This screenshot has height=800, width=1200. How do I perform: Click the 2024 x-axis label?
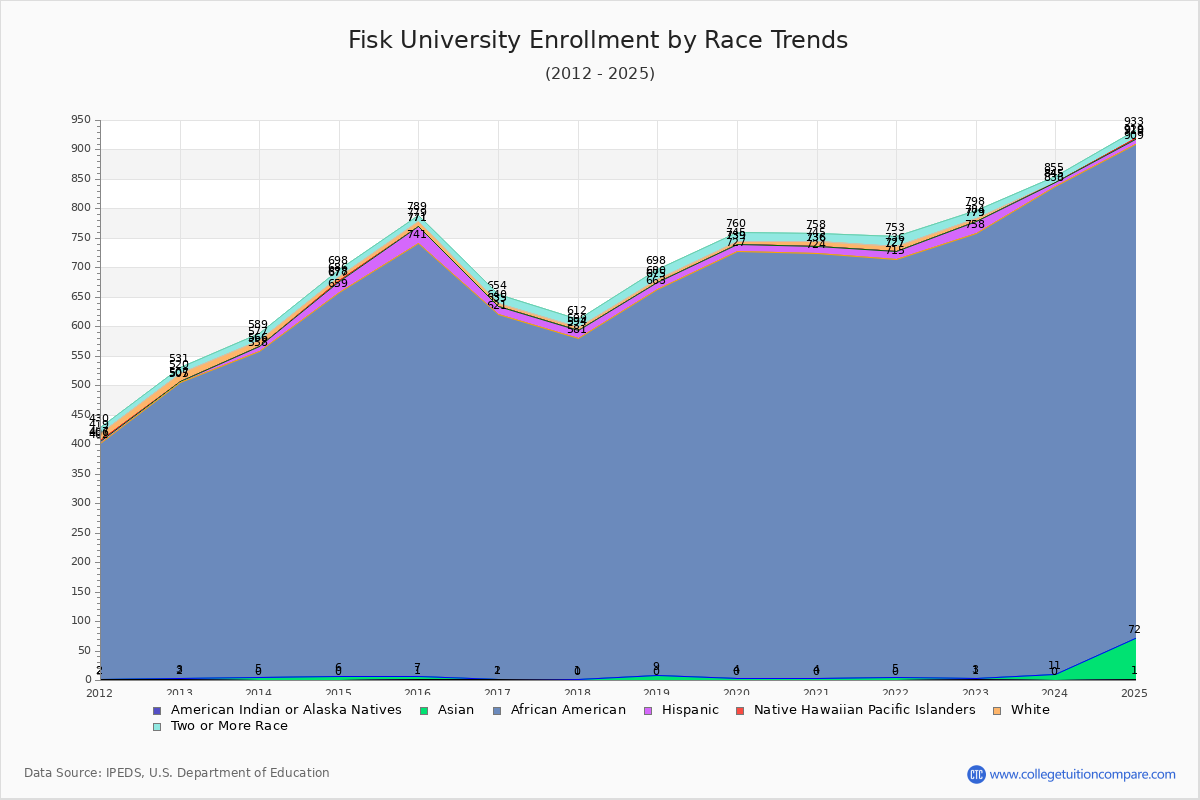[x=1055, y=693]
